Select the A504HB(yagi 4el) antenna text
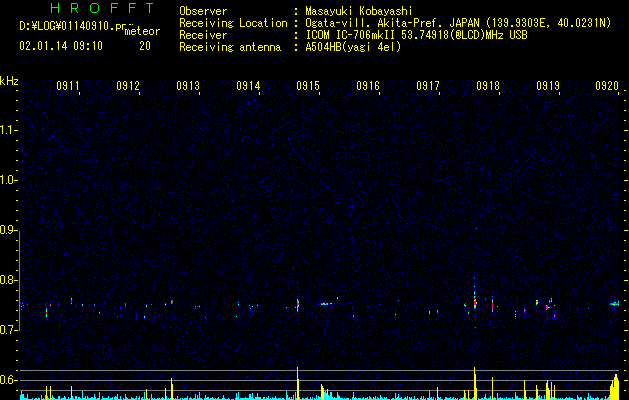Image resolution: width=629 pixels, height=400 pixels. click(x=353, y=47)
